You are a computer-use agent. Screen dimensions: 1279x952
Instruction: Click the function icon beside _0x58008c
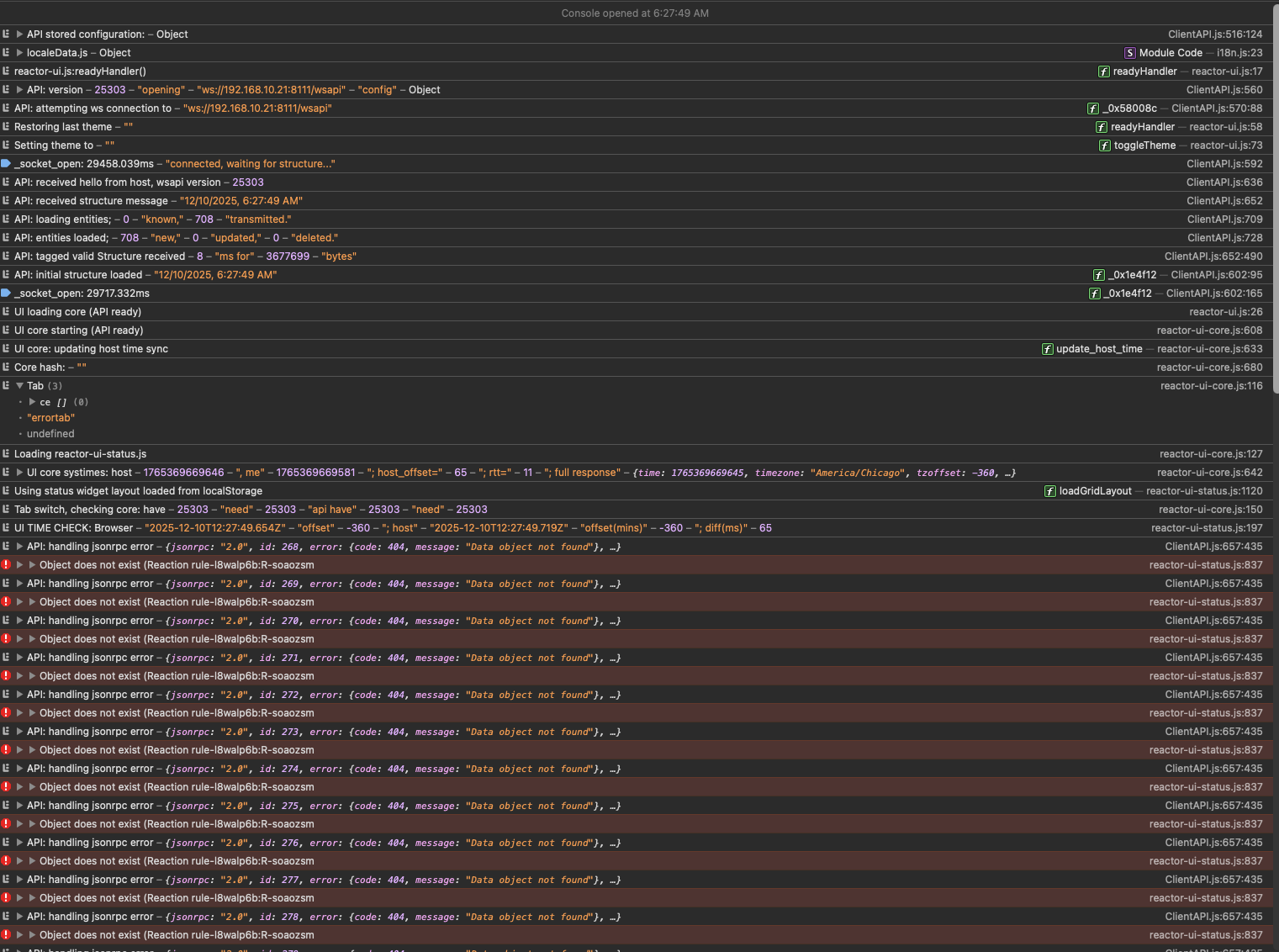1093,108
